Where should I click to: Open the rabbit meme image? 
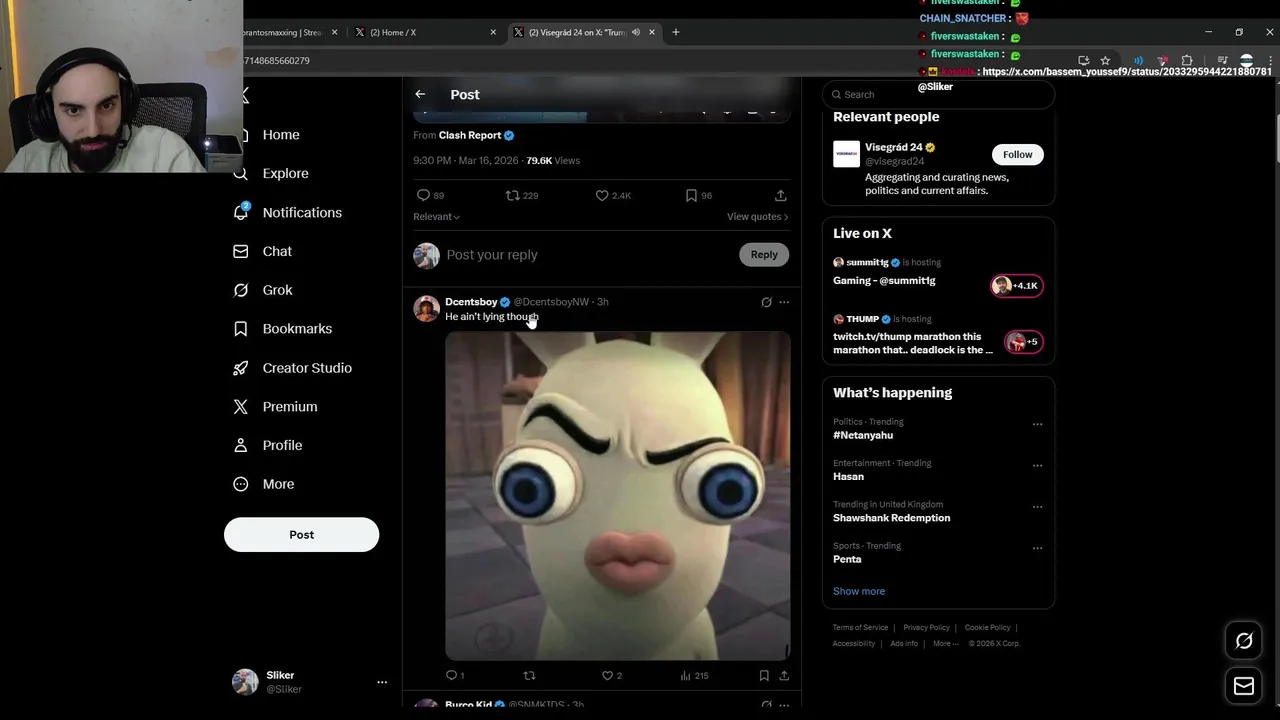coord(618,496)
